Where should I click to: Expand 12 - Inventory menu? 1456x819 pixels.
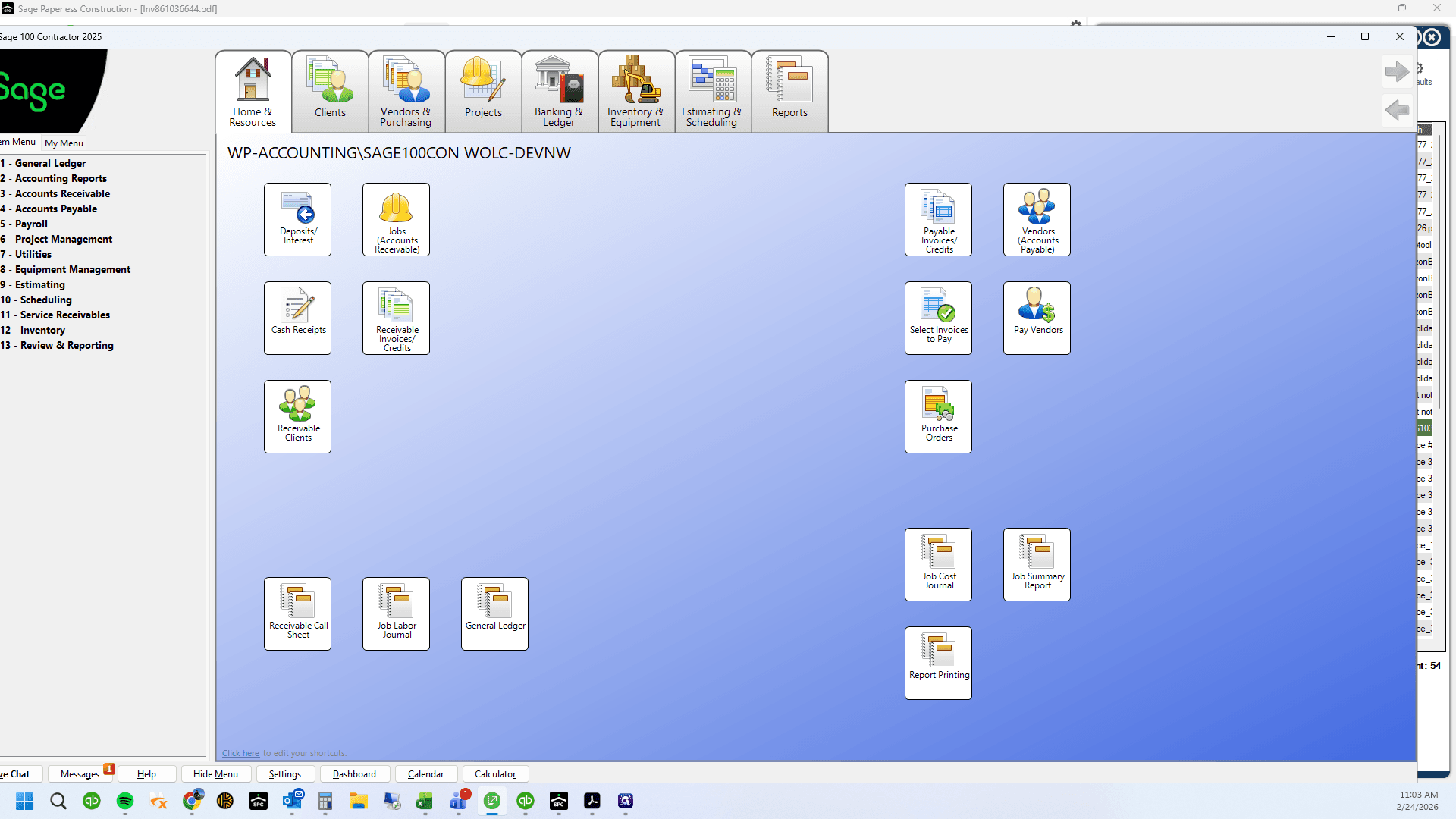pyautogui.click(x=33, y=330)
